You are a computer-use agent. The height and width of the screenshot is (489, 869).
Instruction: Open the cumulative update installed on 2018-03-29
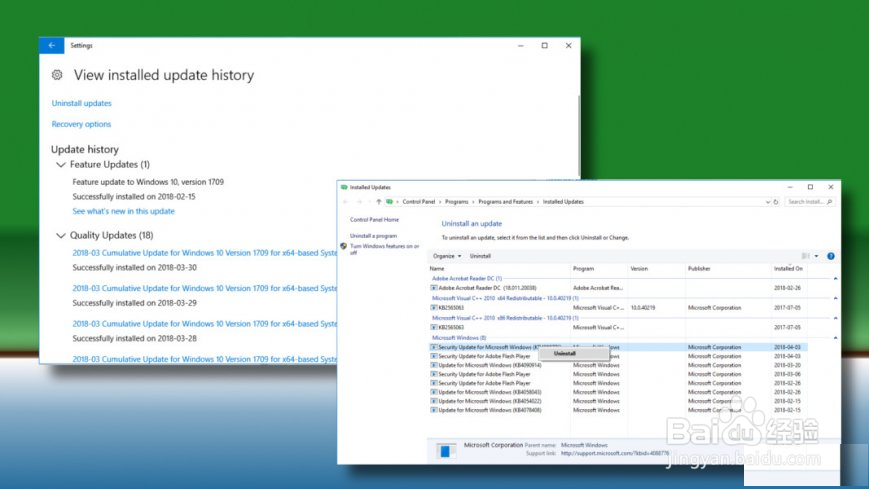[205, 288]
